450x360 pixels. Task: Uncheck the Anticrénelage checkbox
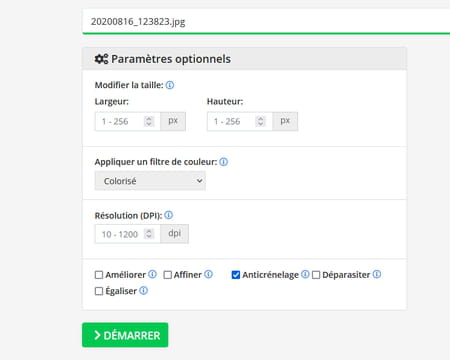pos(236,275)
